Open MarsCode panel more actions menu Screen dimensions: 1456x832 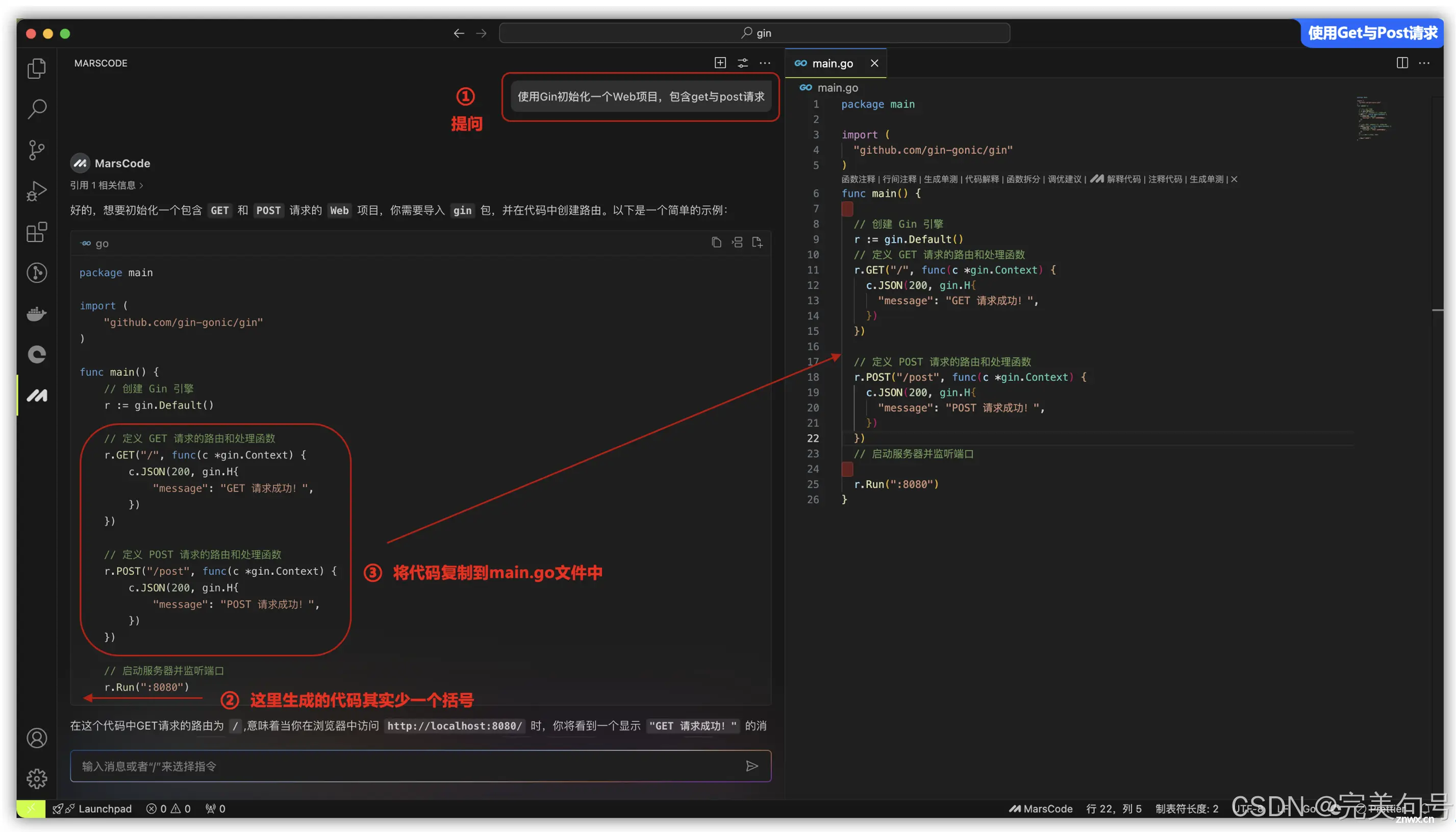765,63
